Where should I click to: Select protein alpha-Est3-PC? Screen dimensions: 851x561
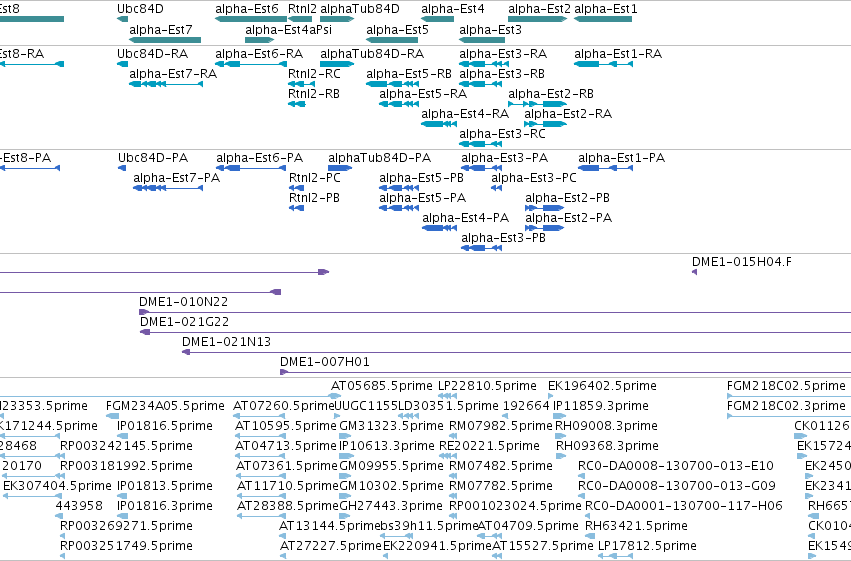click(534, 178)
